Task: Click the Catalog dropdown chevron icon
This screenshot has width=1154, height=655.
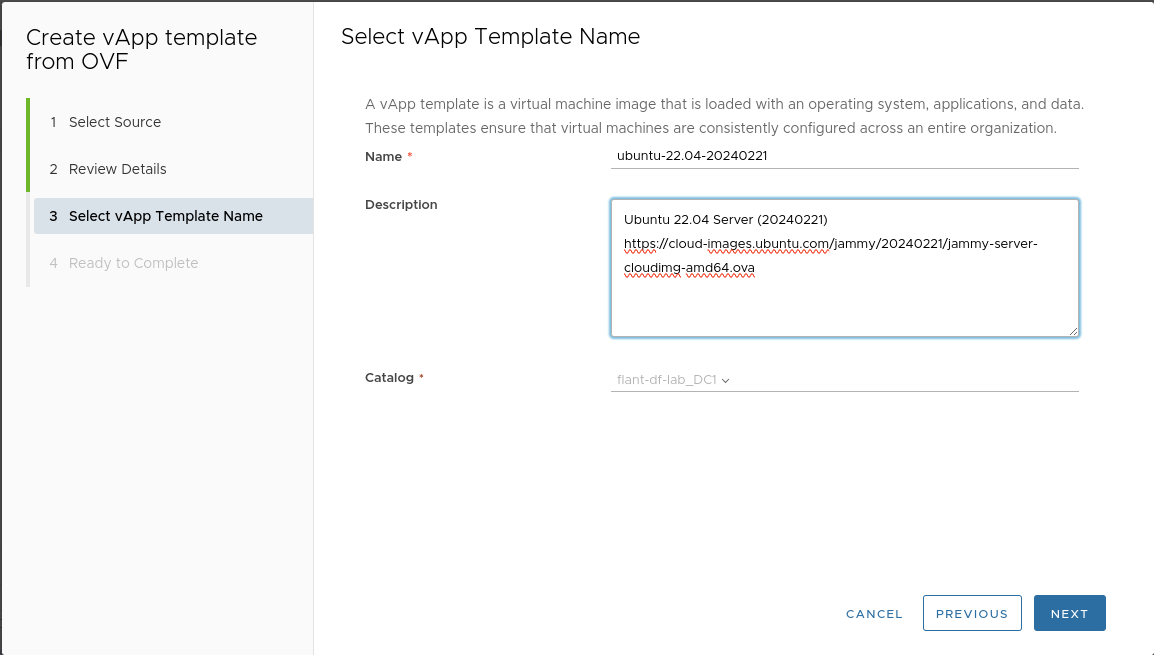Action: click(725, 380)
